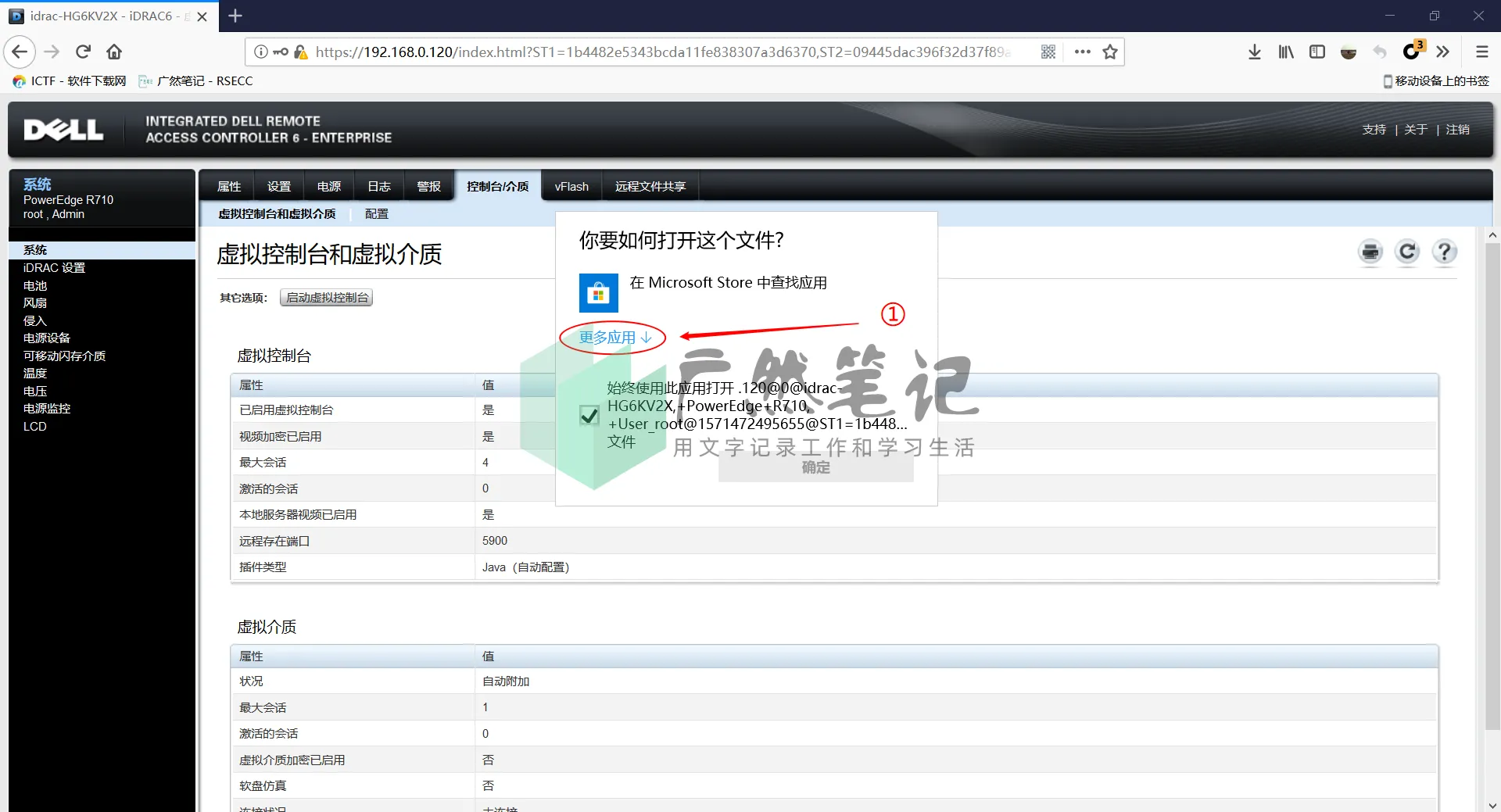Toggle always use this app checkbox

point(589,415)
